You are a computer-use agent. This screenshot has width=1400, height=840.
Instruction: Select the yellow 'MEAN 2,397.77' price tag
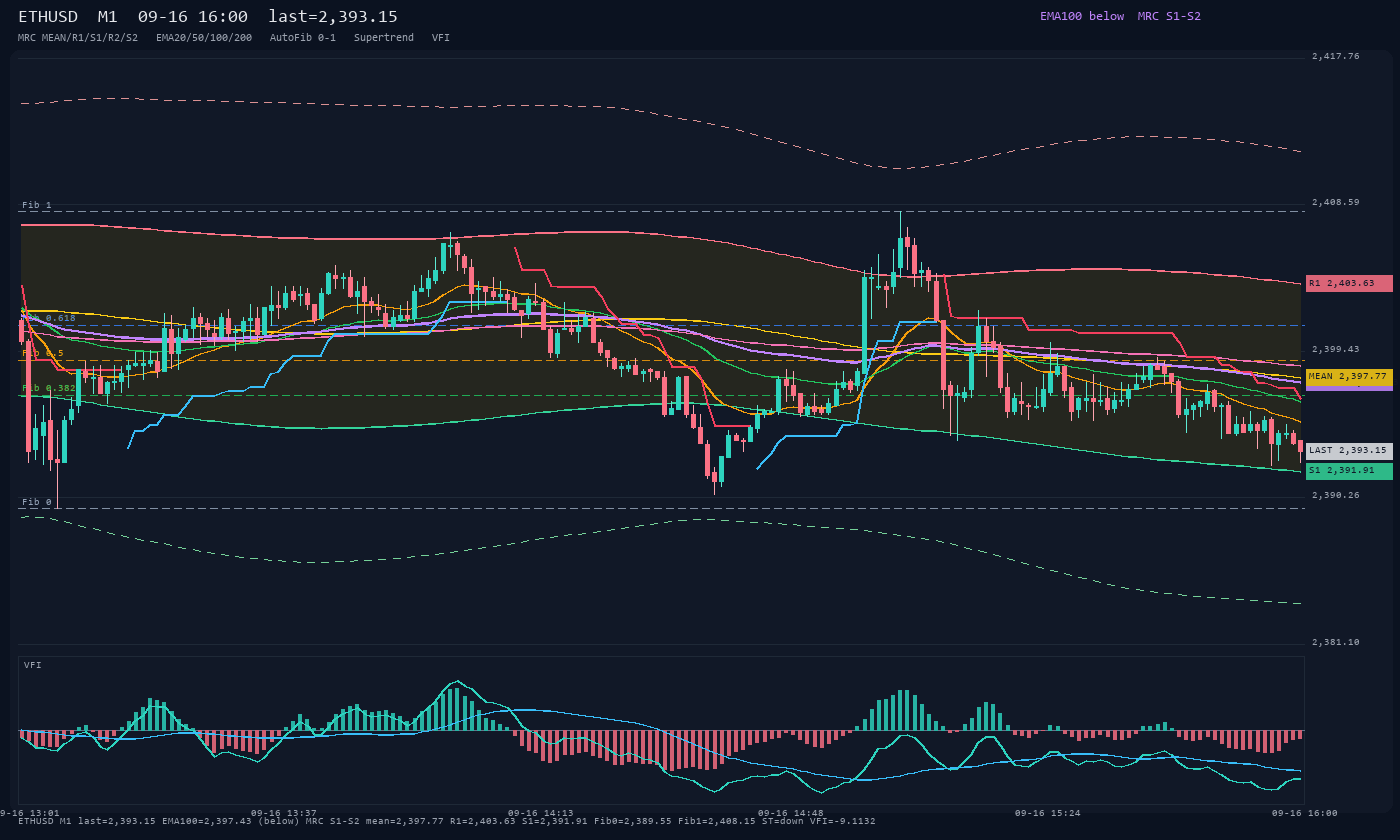point(1349,377)
